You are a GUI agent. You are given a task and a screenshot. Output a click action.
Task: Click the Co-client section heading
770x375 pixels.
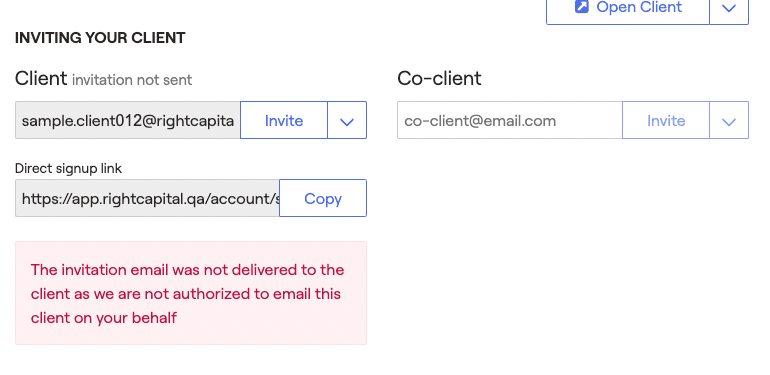tap(440, 79)
